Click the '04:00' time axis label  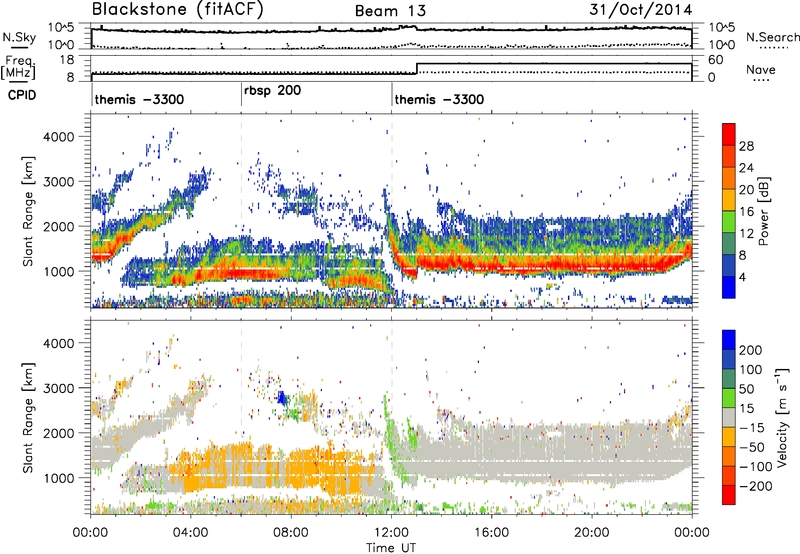point(191,533)
